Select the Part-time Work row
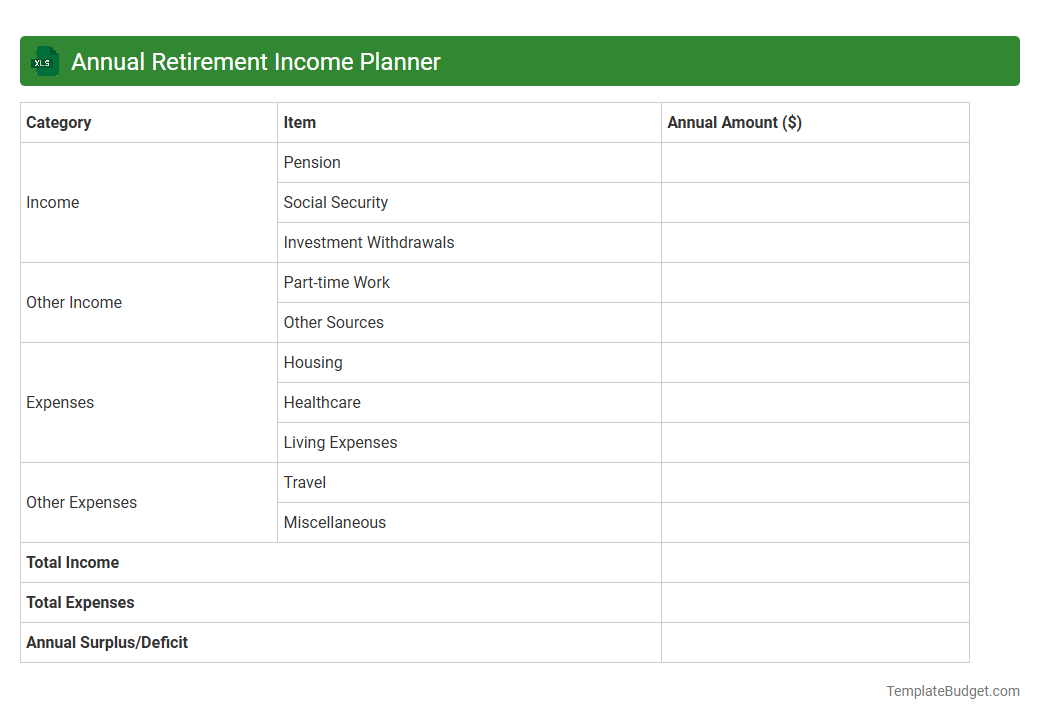This screenshot has height=720, width=1040. (x=336, y=282)
